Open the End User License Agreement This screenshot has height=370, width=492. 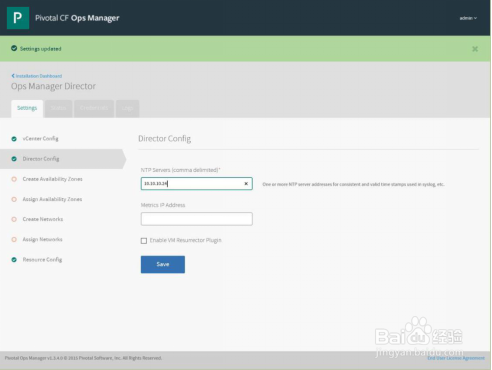(x=456, y=358)
